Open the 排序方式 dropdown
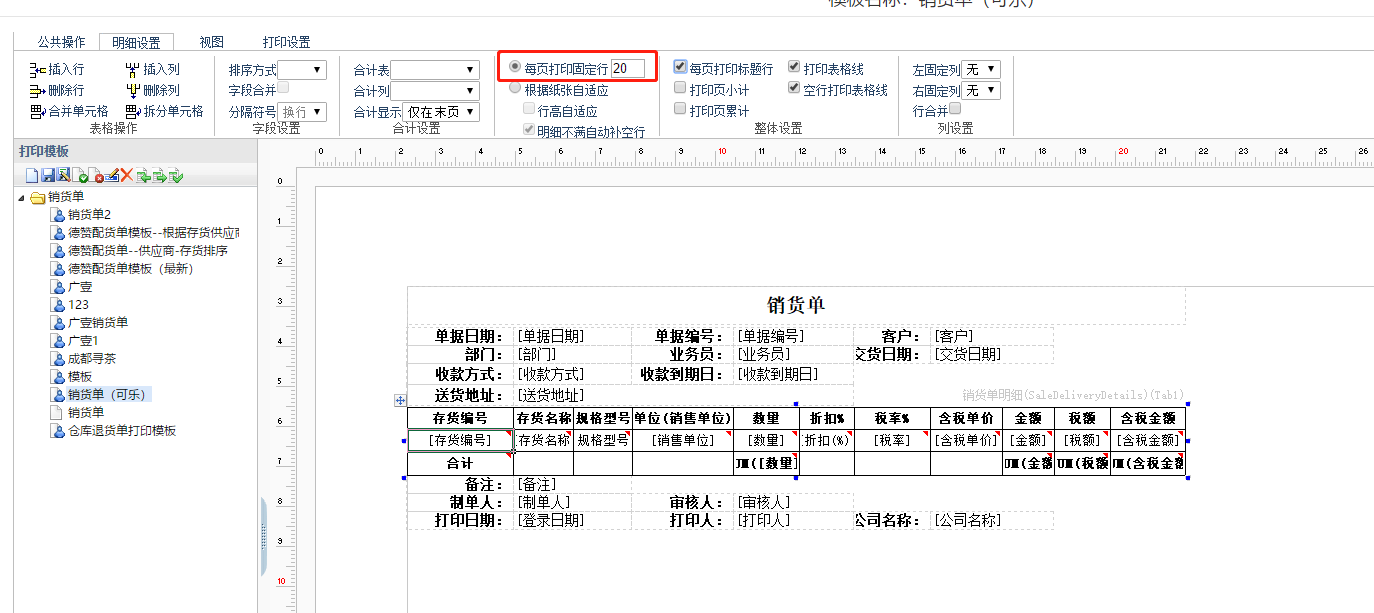 pyautogui.click(x=302, y=70)
